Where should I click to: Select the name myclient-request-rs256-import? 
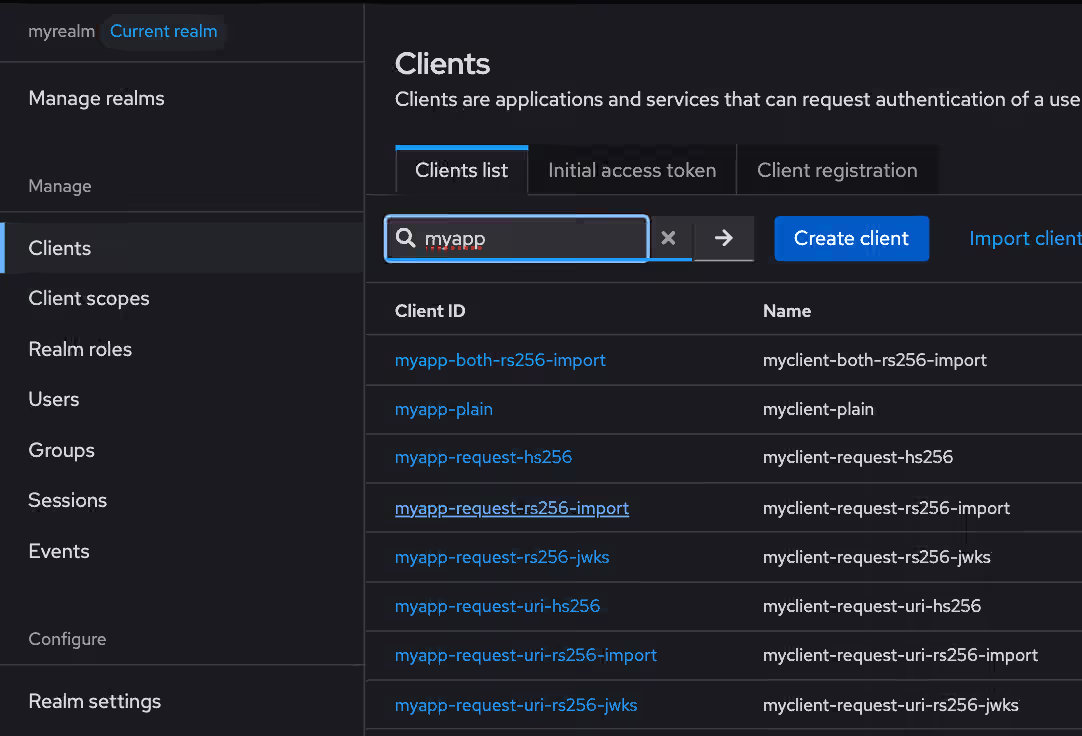pos(887,508)
